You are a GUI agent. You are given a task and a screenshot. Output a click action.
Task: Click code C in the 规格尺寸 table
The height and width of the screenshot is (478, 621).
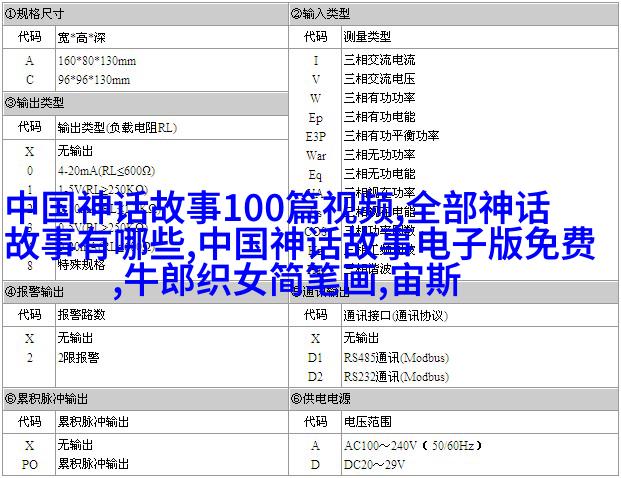click(x=29, y=80)
